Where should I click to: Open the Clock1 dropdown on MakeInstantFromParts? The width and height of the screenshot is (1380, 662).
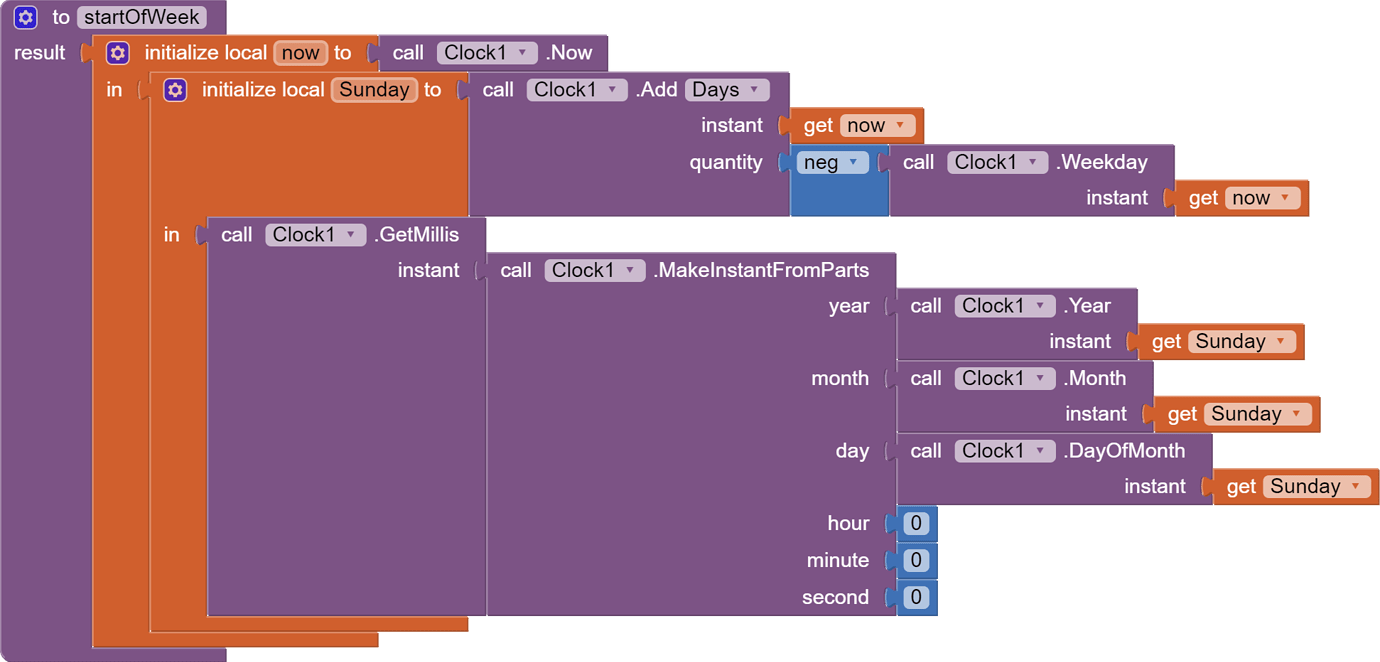[594, 269]
